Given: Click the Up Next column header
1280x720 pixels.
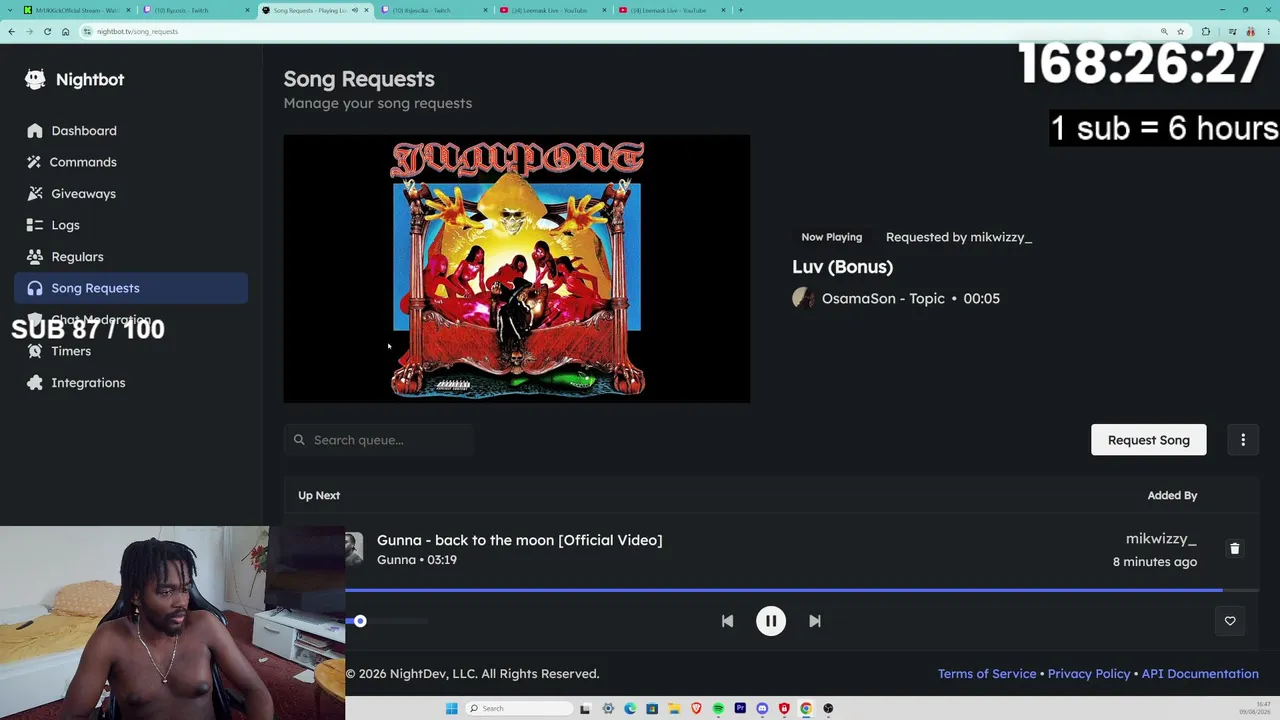Looking at the screenshot, I should pyautogui.click(x=319, y=495).
